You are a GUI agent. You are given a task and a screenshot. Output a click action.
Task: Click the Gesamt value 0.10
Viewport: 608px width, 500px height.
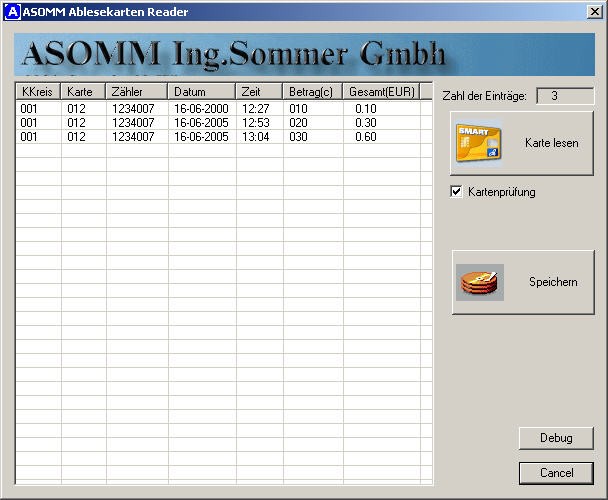click(x=382, y=109)
